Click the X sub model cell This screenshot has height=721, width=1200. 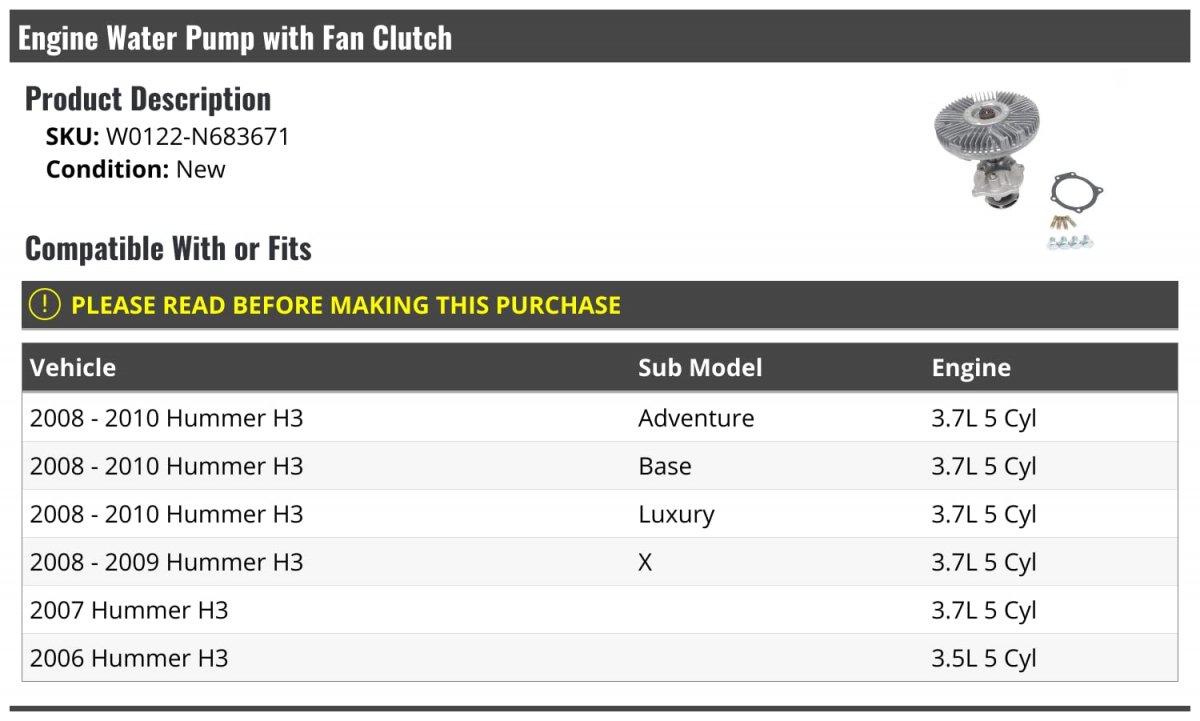tap(645, 562)
